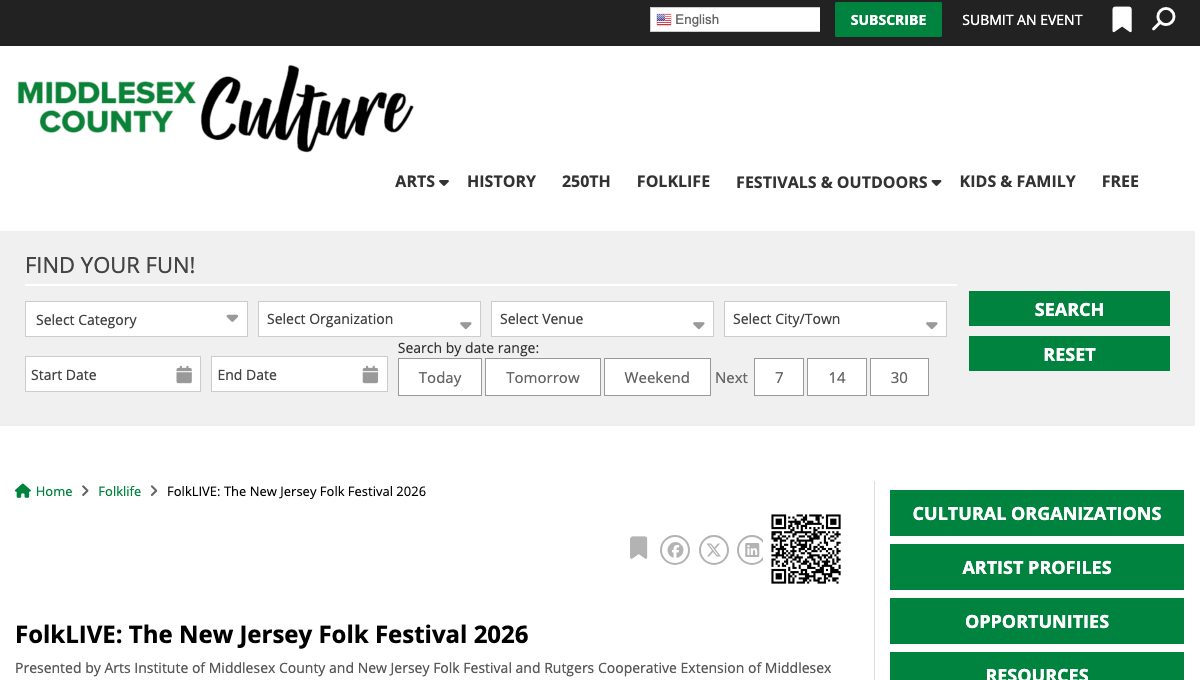Screen dimensions: 1200x680
Task: Open the Kids & Family section
Action: pos(1017,181)
